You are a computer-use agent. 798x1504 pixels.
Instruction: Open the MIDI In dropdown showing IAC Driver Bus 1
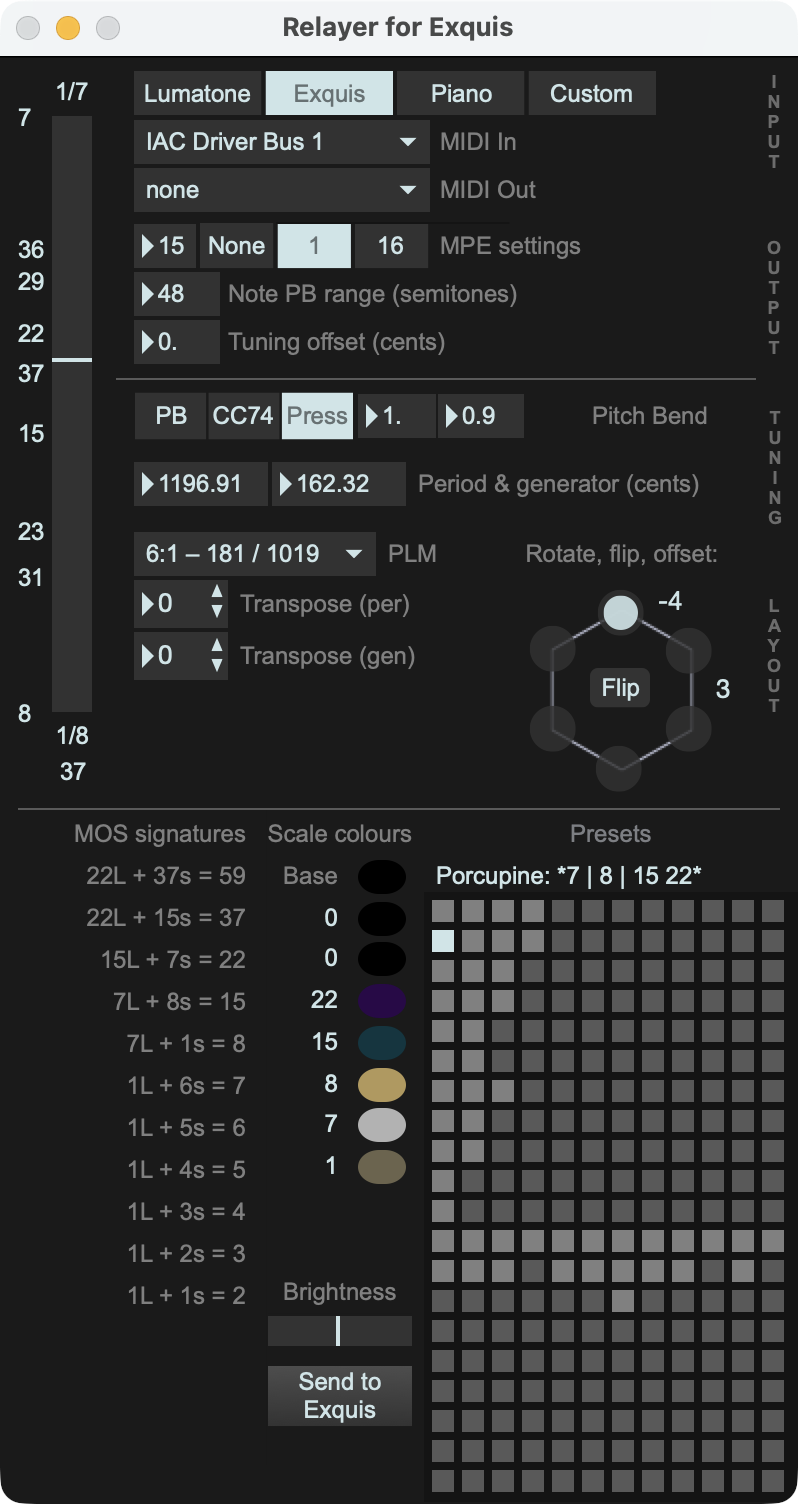pyautogui.click(x=281, y=142)
